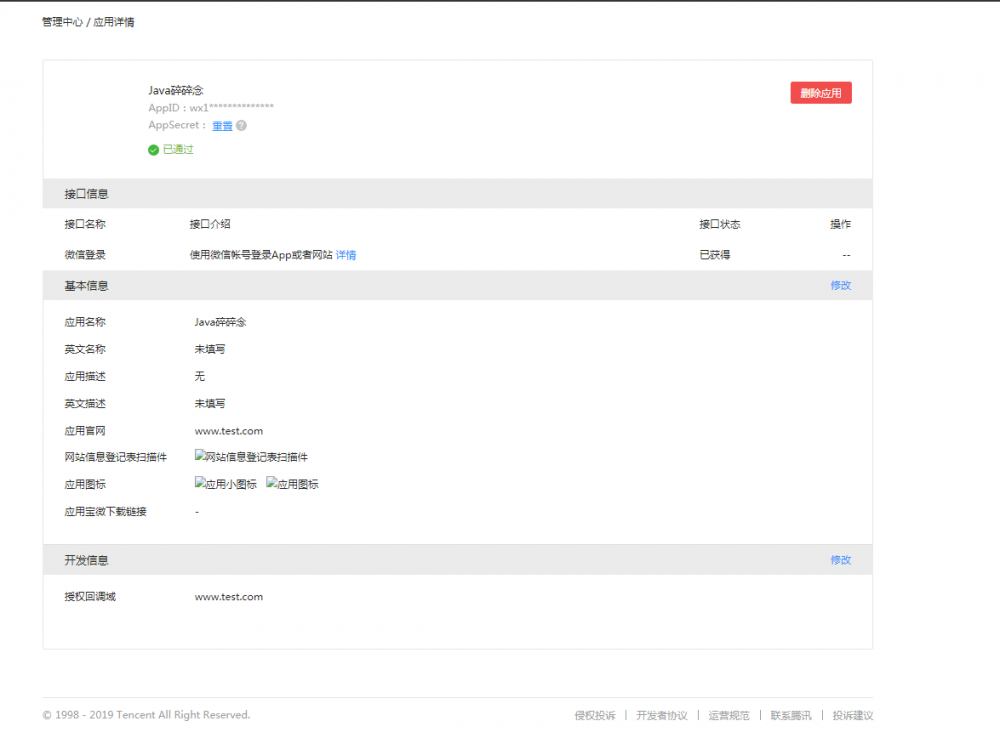
Task: Click 修改 next to 基本信息
Action: point(841,285)
